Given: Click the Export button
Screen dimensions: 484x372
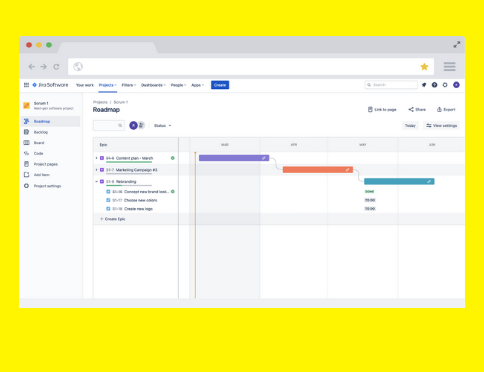Looking at the screenshot, I should click(x=446, y=109).
